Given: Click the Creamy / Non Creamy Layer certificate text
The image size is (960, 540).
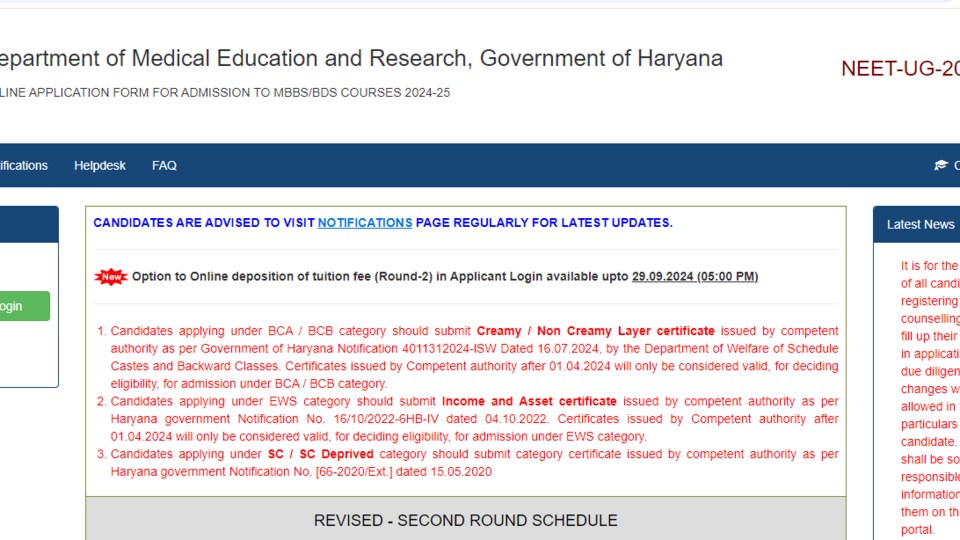Looking at the screenshot, I should [x=596, y=331].
